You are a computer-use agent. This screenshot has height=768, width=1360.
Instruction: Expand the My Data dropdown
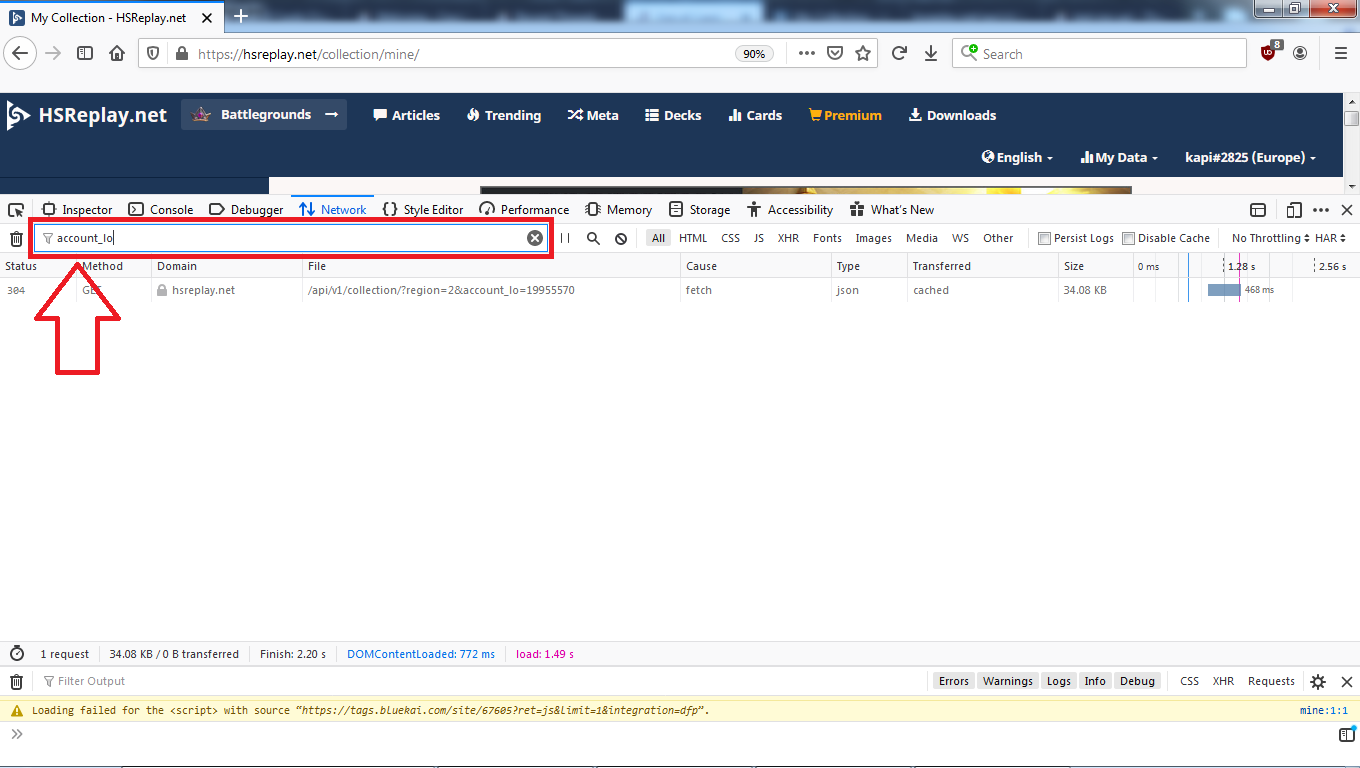(1119, 157)
